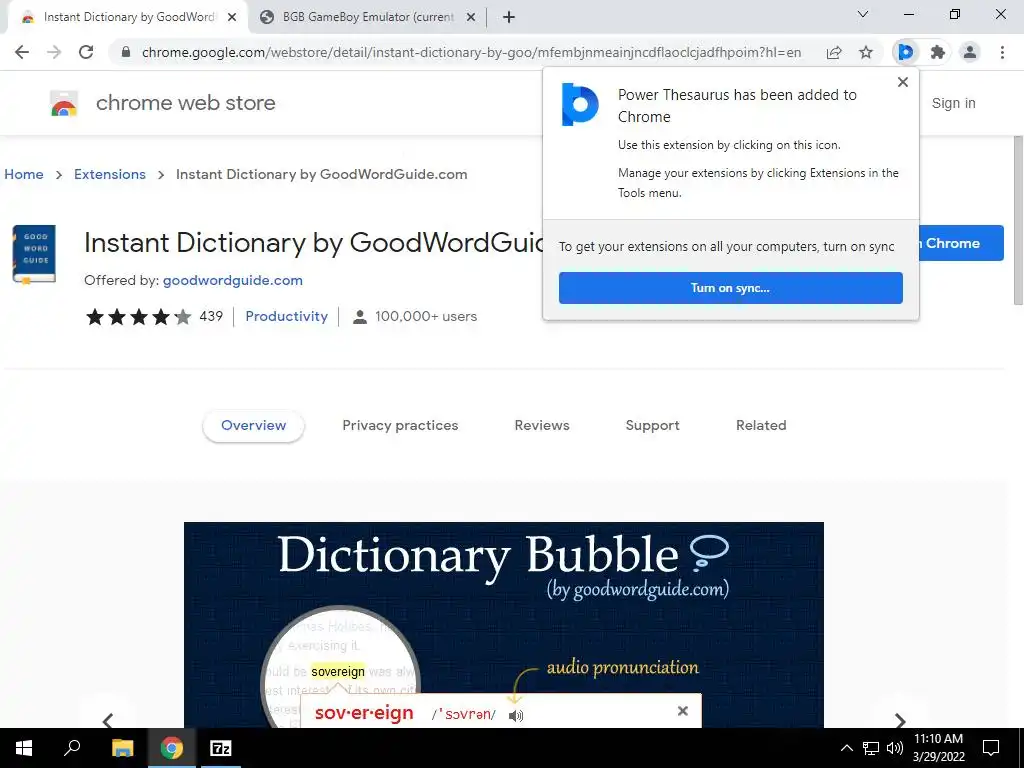Viewport: 1024px width, 768px height.
Task: Click the Dictionary Bubble screenshot image
Action: [x=504, y=625]
